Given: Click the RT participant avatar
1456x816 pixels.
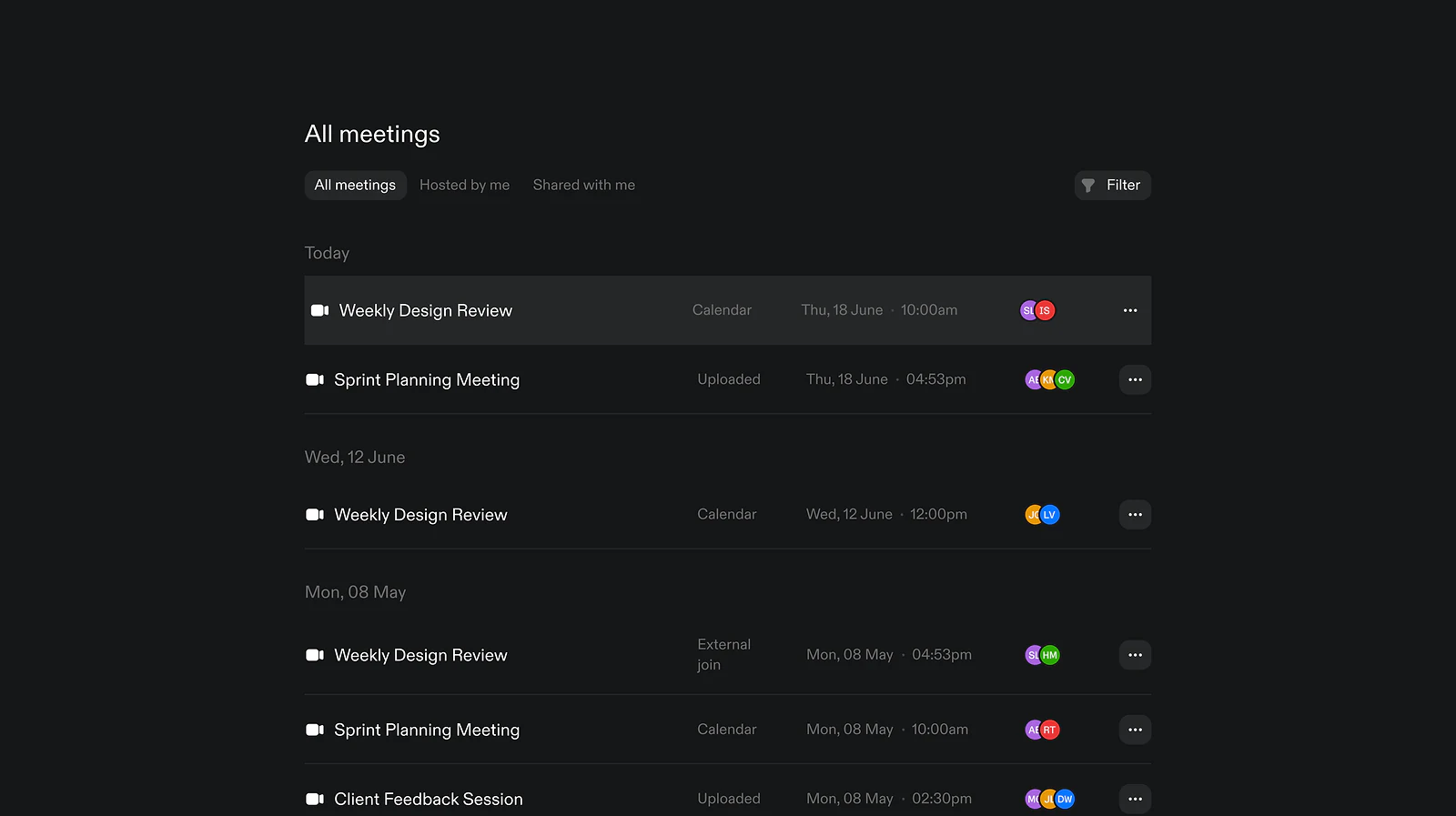Looking at the screenshot, I should (1050, 730).
